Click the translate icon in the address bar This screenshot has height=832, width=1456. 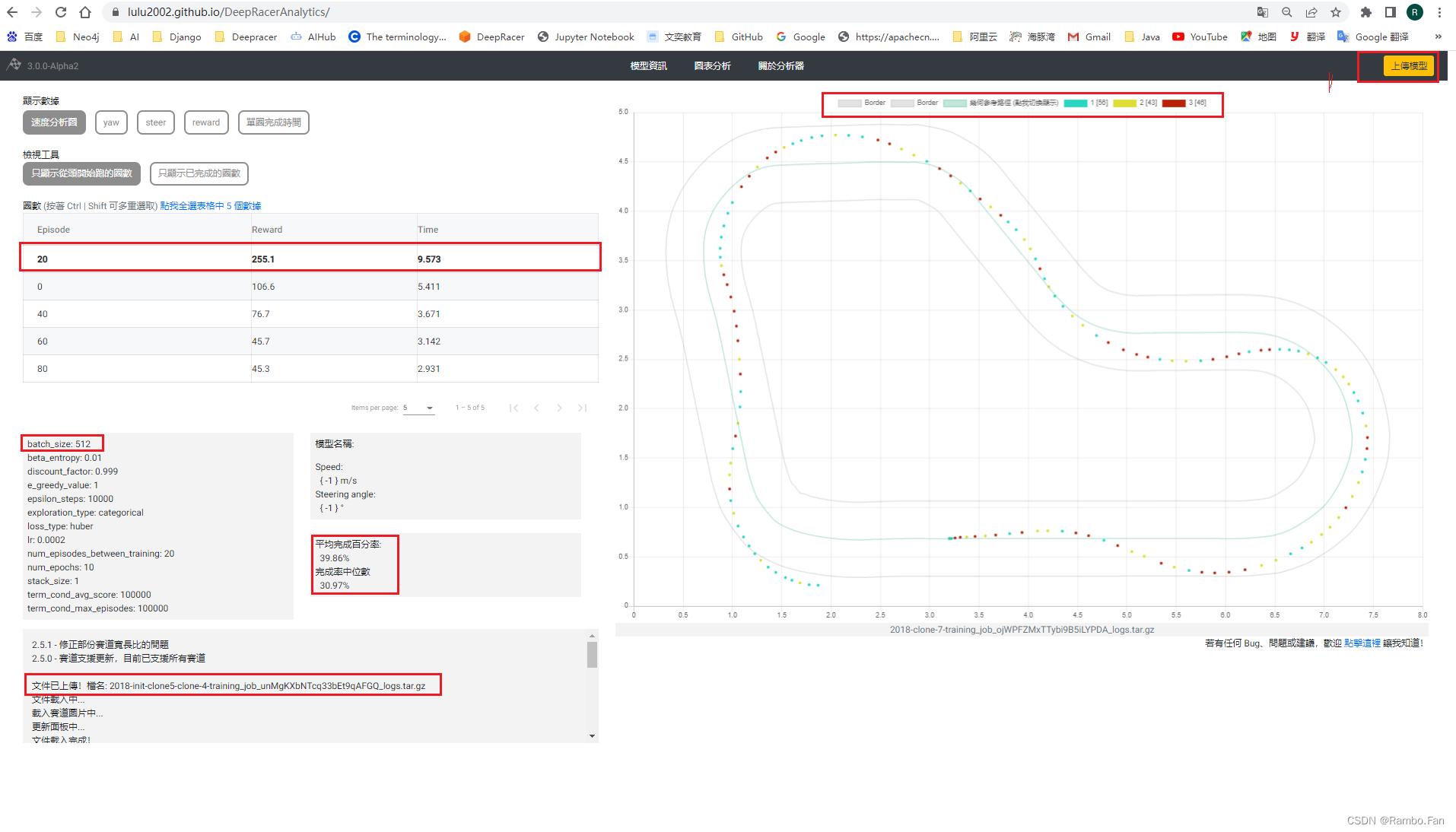tap(1262, 12)
